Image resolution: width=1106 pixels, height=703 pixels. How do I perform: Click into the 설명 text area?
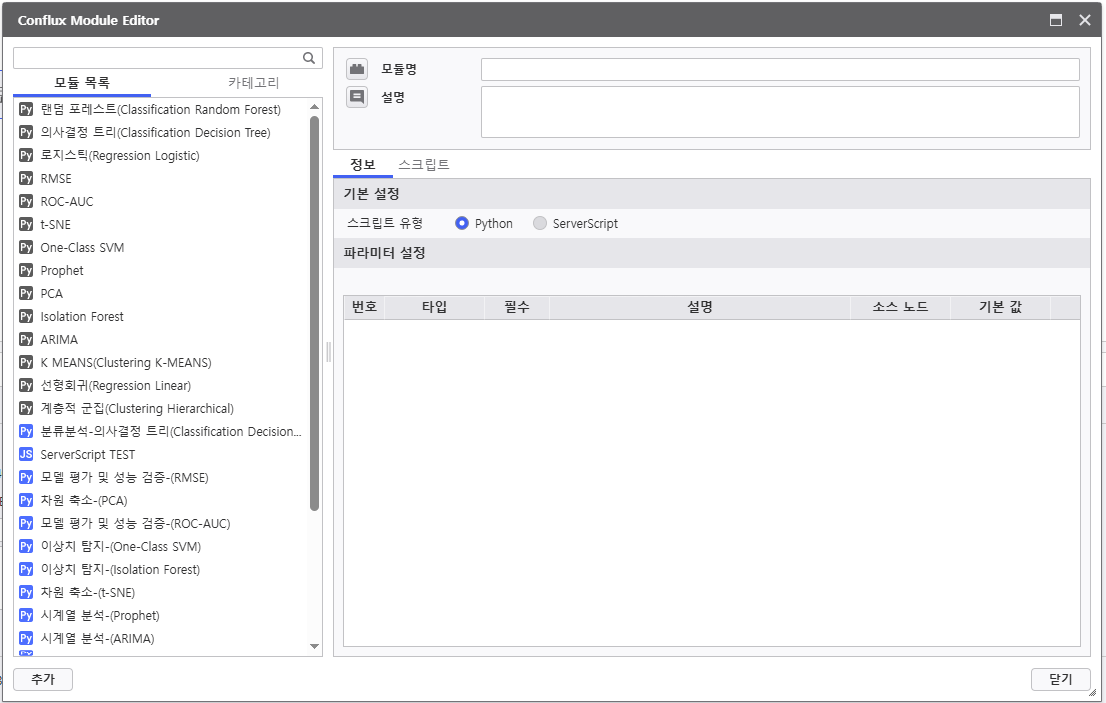coord(779,111)
